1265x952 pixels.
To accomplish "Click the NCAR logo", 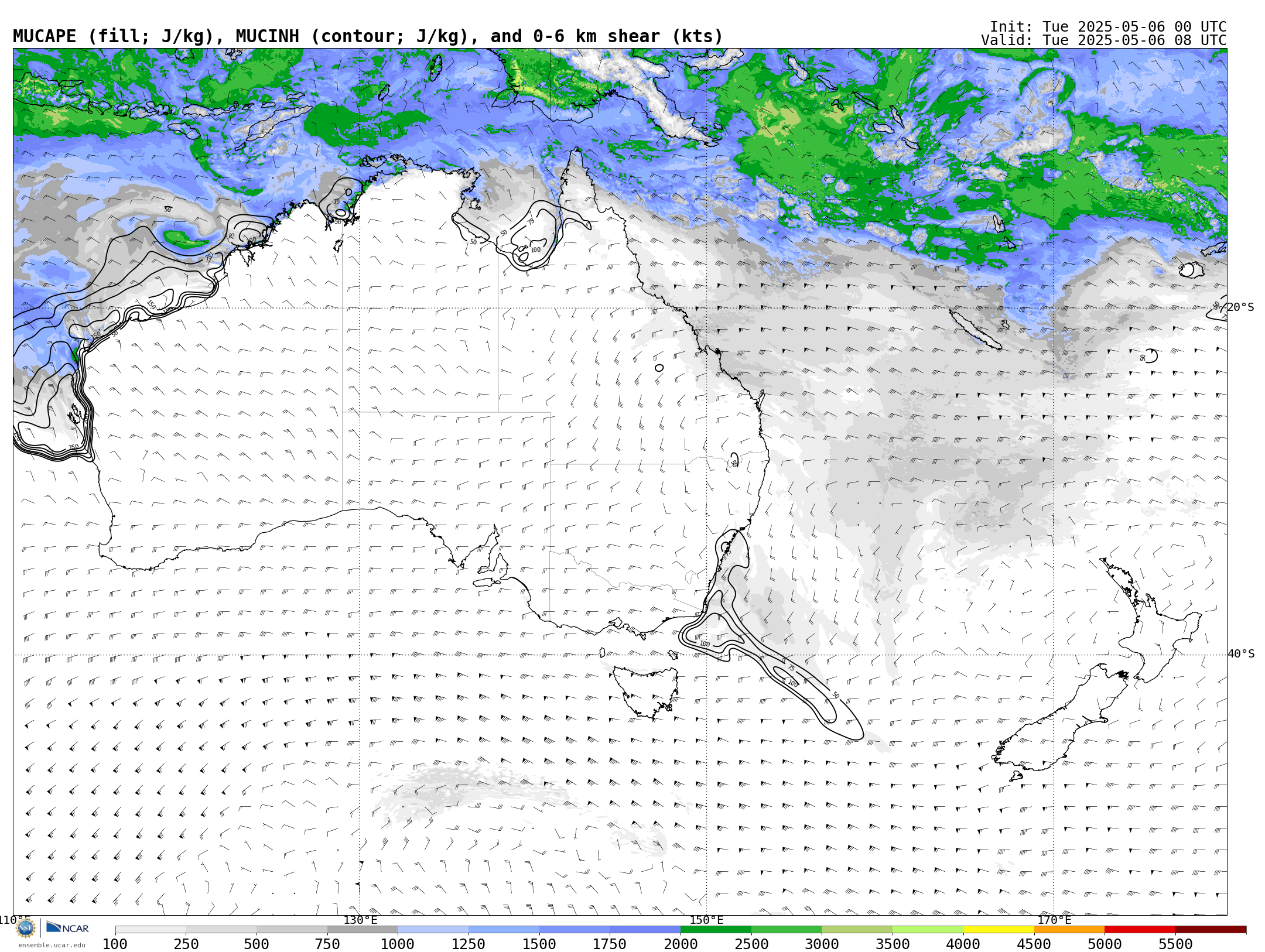I will [x=67, y=927].
